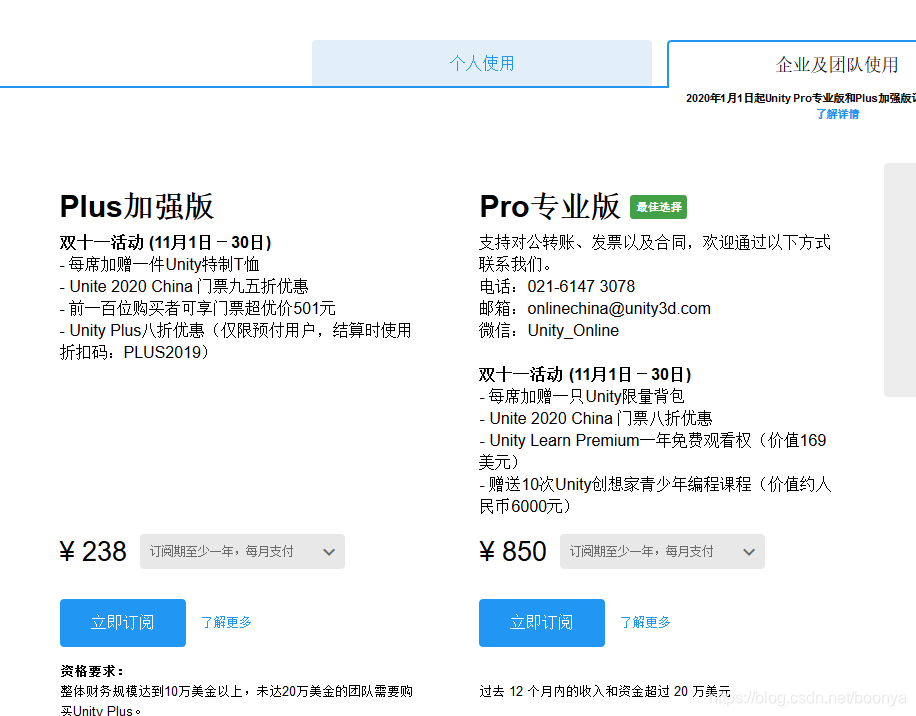The height and width of the screenshot is (716, 916).
Task: Click the 过去 12 个月内的收入 requirement text
Action: tap(605, 691)
